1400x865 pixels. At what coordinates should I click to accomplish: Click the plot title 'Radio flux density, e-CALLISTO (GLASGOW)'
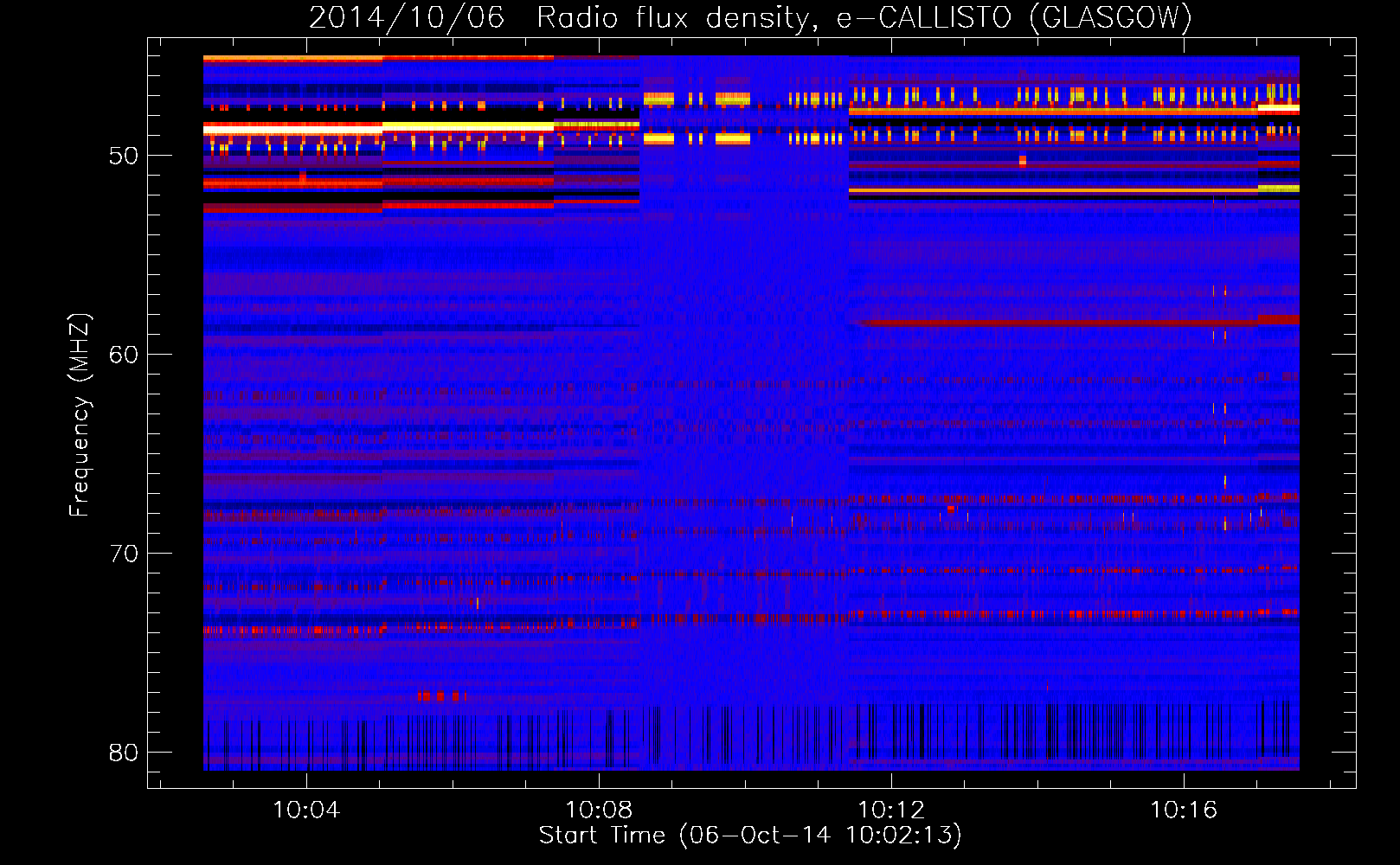pyautogui.click(x=864, y=17)
